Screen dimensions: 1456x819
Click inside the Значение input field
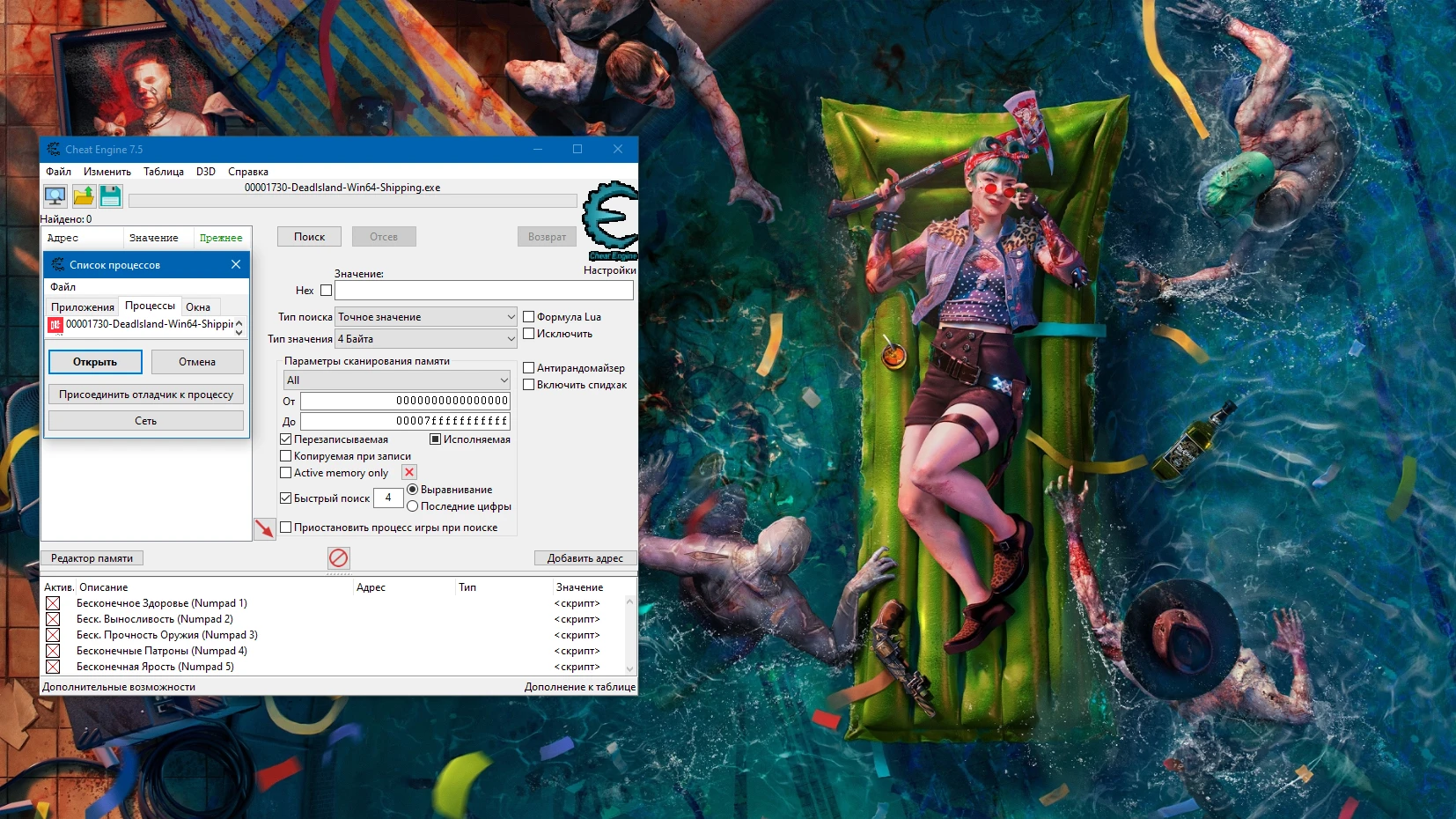coord(484,290)
